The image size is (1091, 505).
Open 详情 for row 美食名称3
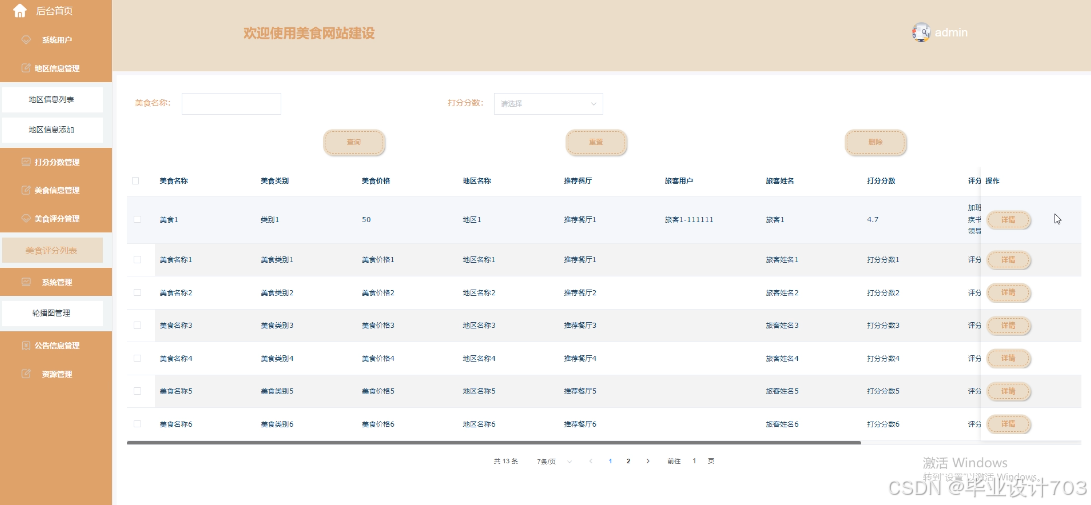coord(1008,326)
